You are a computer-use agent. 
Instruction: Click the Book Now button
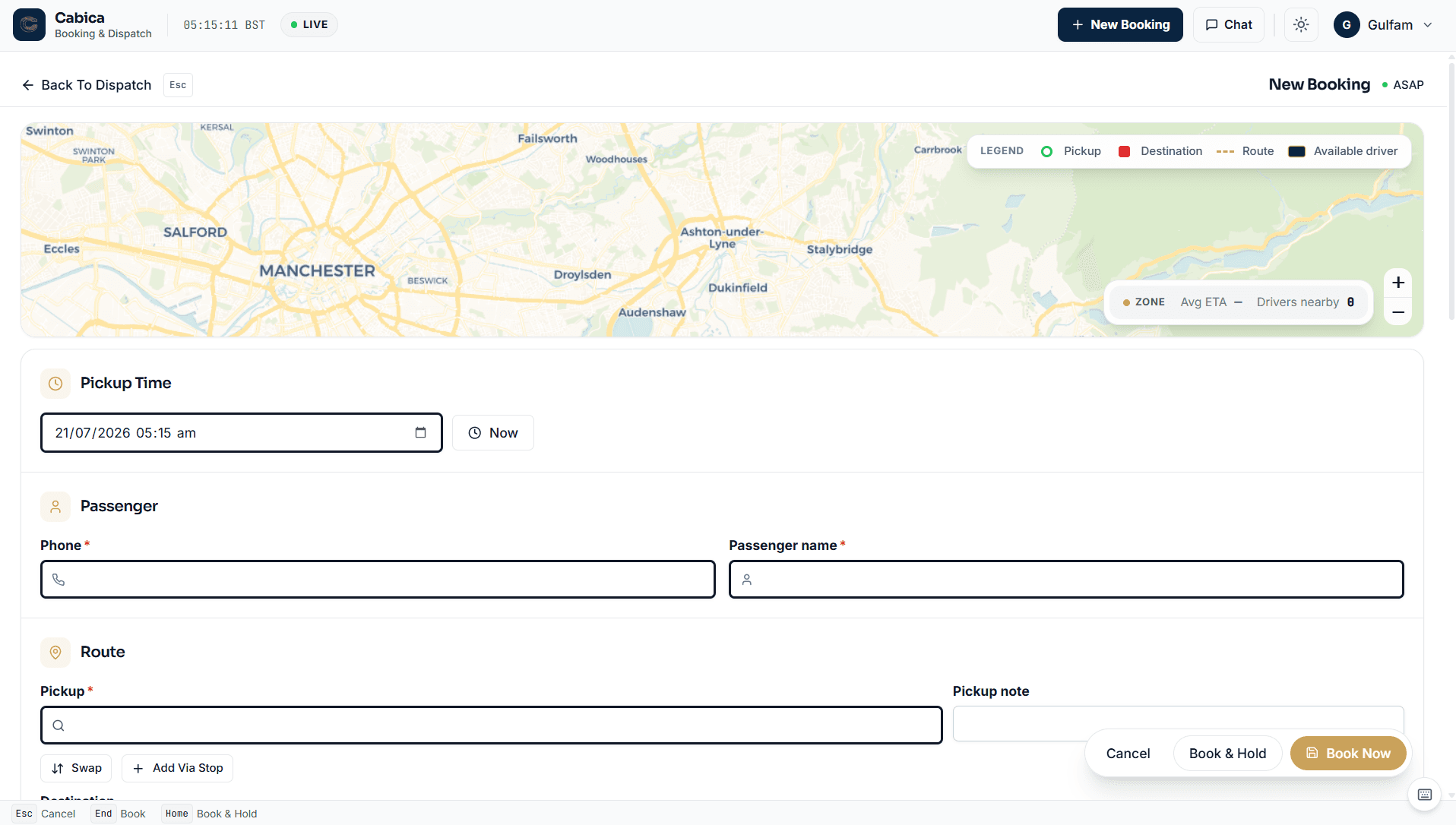(1348, 754)
